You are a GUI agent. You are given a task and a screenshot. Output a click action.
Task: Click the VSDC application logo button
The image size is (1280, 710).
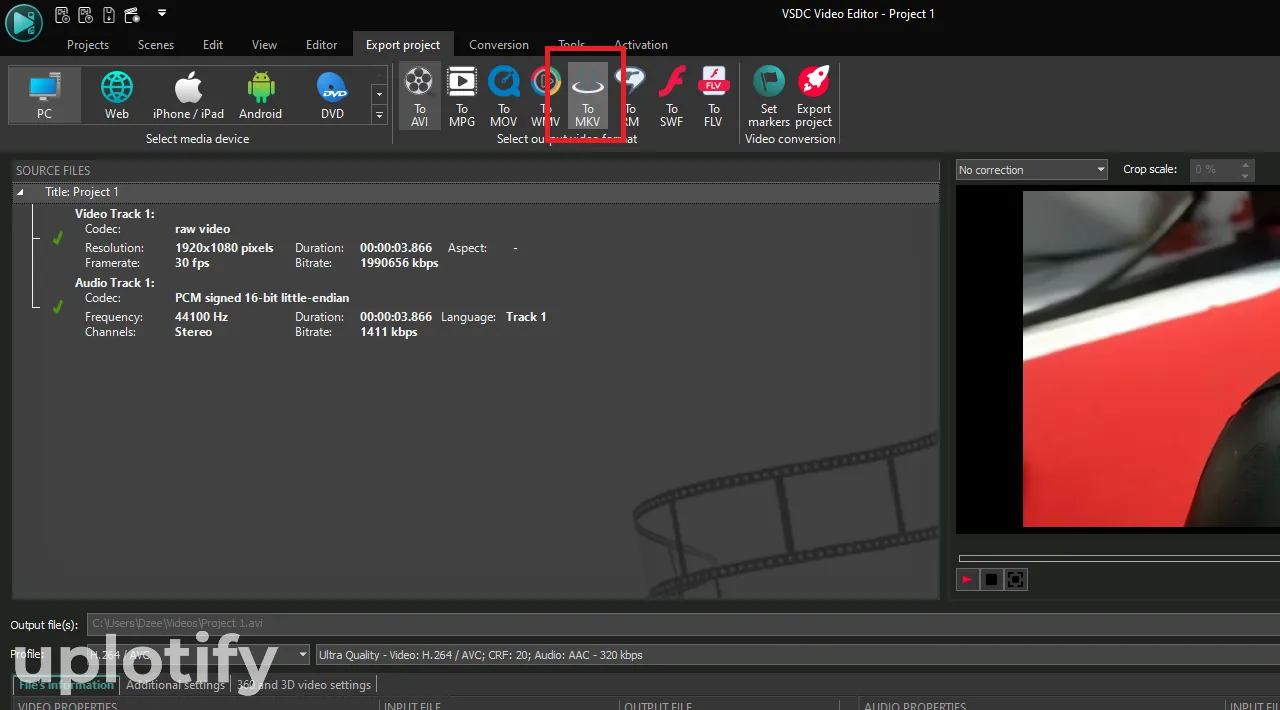pyautogui.click(x=24, y=22)
